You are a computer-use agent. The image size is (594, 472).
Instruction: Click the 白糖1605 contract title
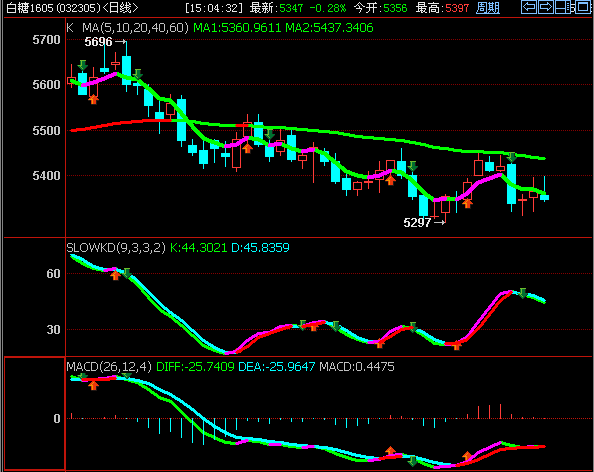tap(29, 8)
